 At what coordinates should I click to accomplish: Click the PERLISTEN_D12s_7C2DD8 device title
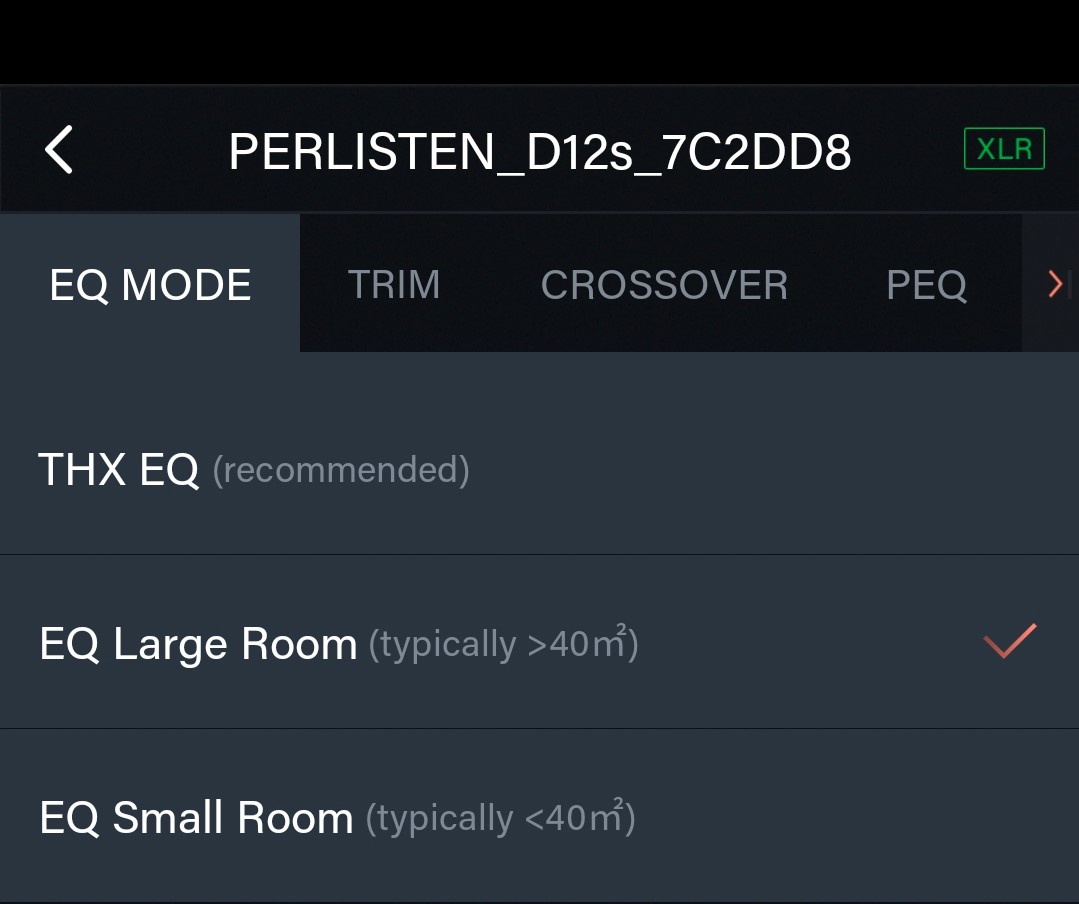tap(539, 152)
